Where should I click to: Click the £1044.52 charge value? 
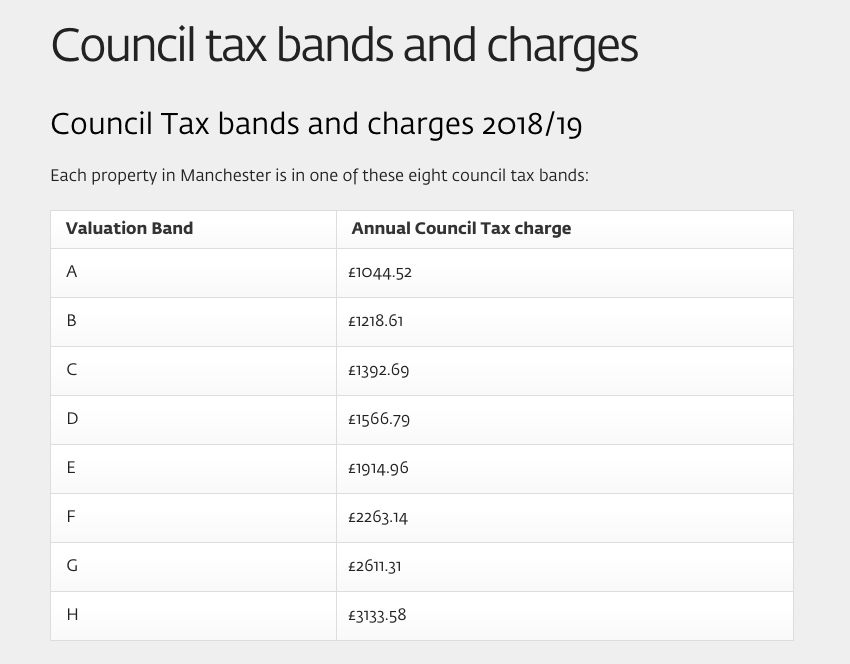pyautogui.click(x=380, y=272)
